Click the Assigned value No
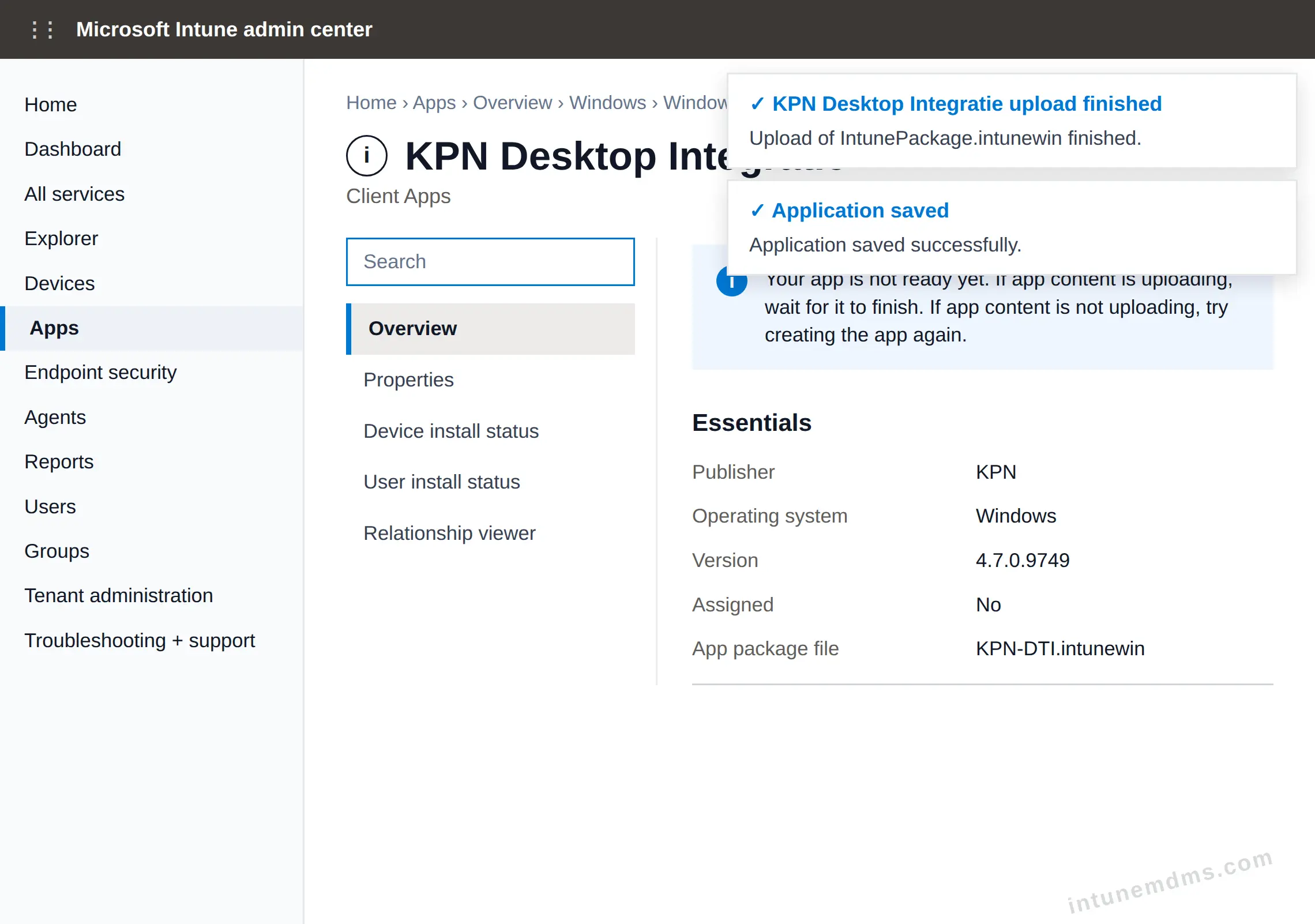1315x924 pixels. click(x=988, y=605)
